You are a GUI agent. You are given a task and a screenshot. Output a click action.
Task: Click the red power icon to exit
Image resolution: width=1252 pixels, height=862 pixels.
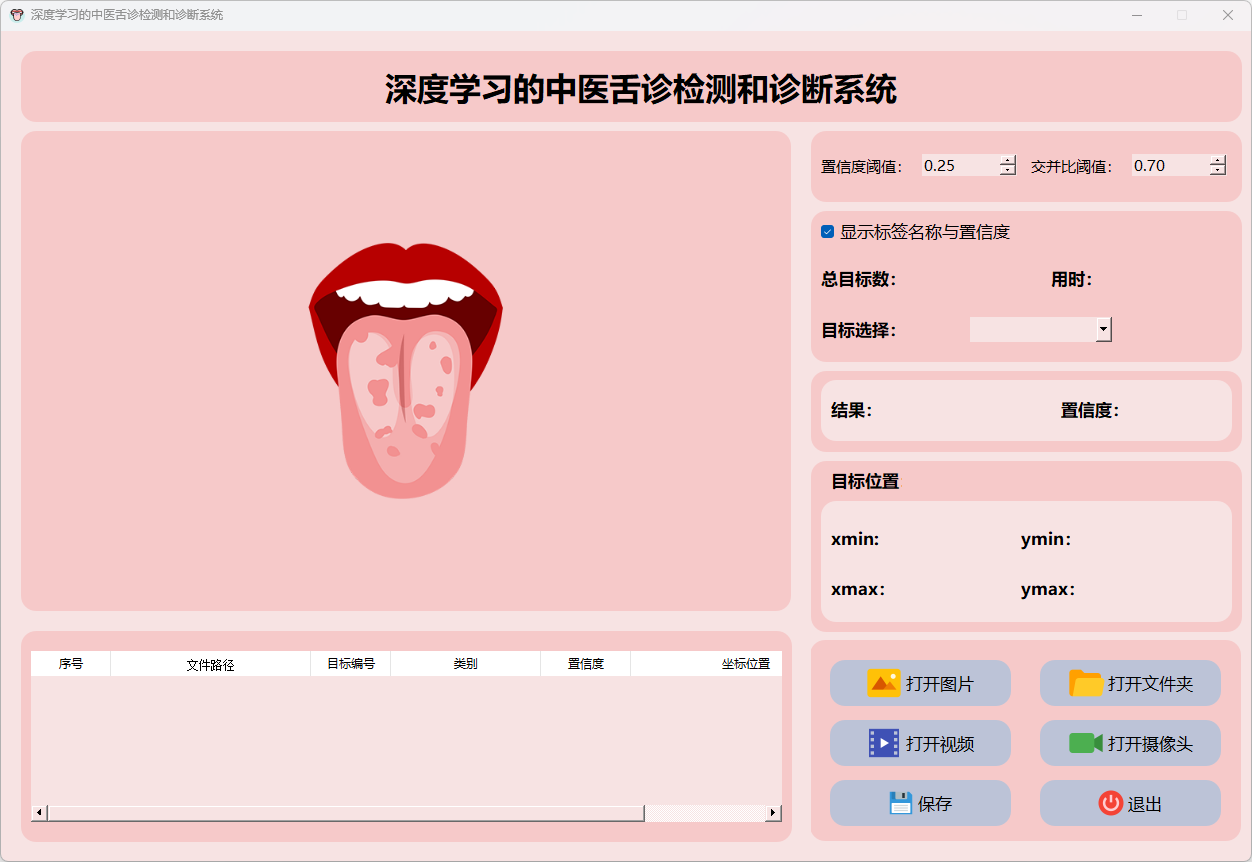[x=1110, y=803]
